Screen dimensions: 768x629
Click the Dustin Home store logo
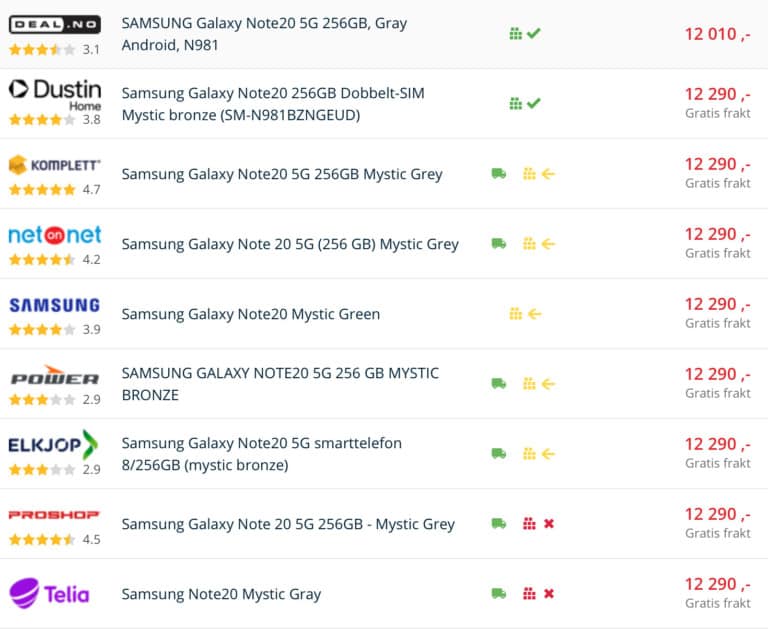[x=55, y=92]
